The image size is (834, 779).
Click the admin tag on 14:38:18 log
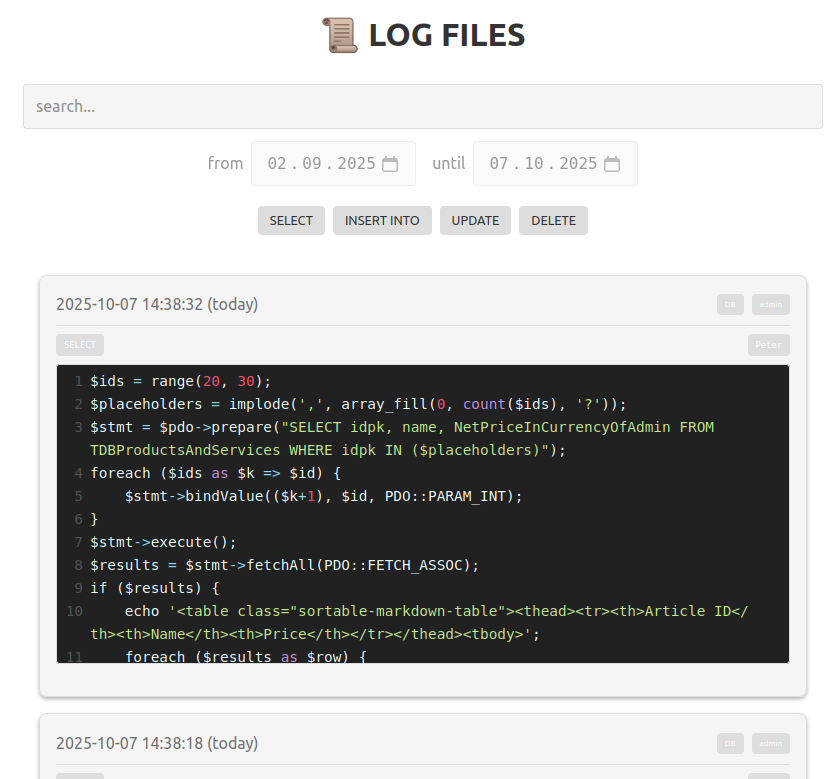click(771, 743)
